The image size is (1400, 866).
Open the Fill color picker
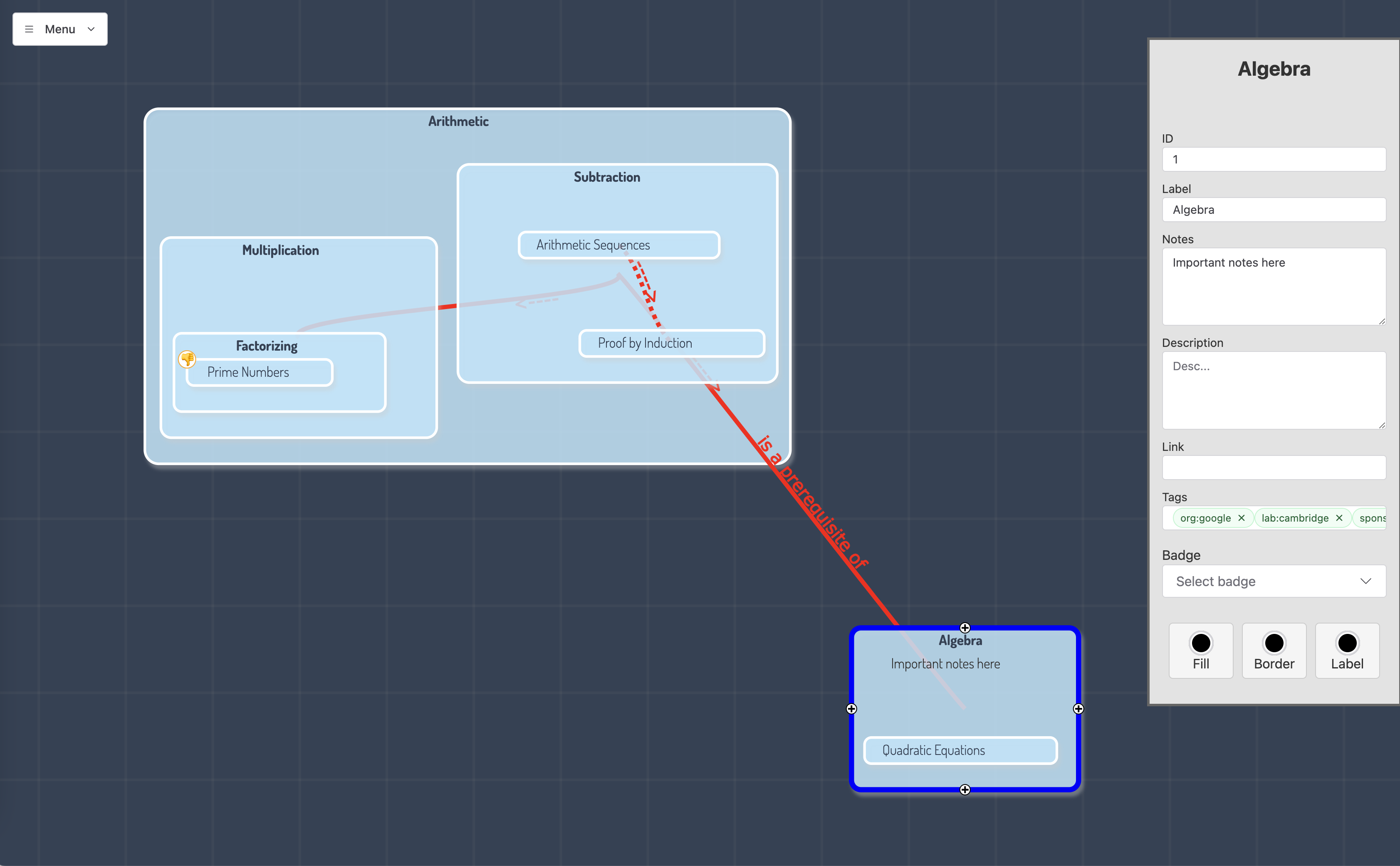point(1201,650)
